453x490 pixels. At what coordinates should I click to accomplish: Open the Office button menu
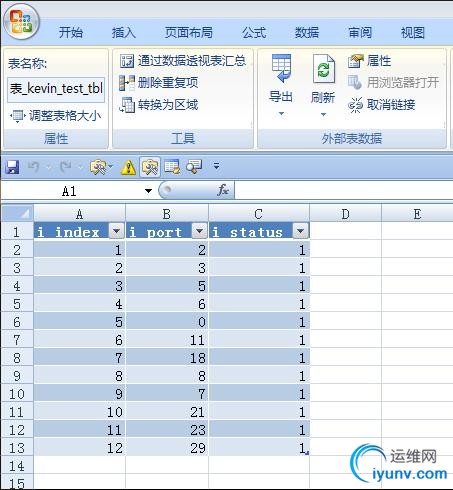pos(21,22)
